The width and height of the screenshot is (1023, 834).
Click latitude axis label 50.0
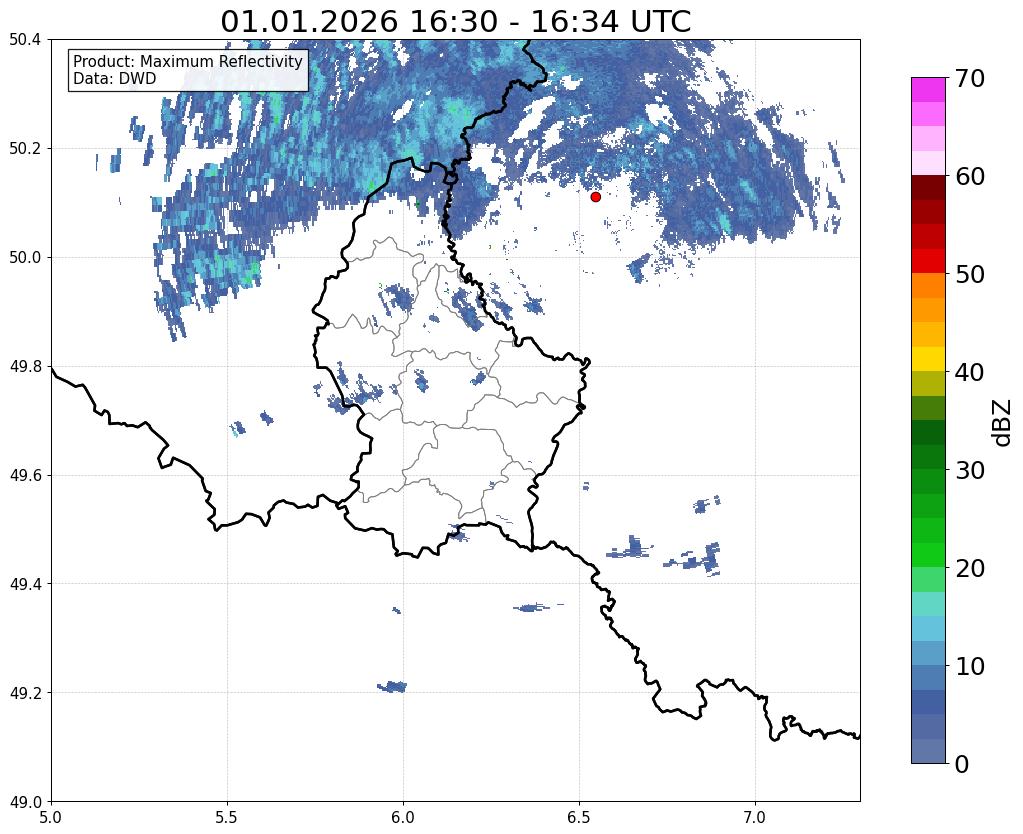(x=25, y=258)
